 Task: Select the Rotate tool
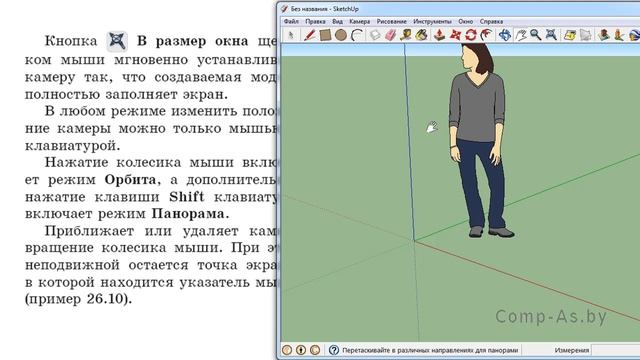[x=471, y=35]
